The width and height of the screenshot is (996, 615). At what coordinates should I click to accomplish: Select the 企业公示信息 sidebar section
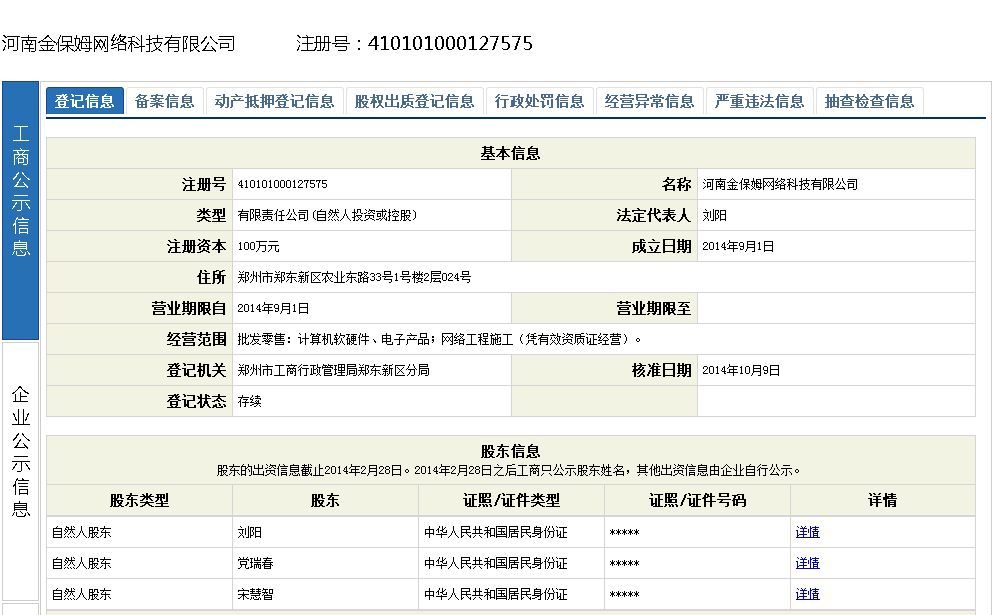tap(20, 470)
